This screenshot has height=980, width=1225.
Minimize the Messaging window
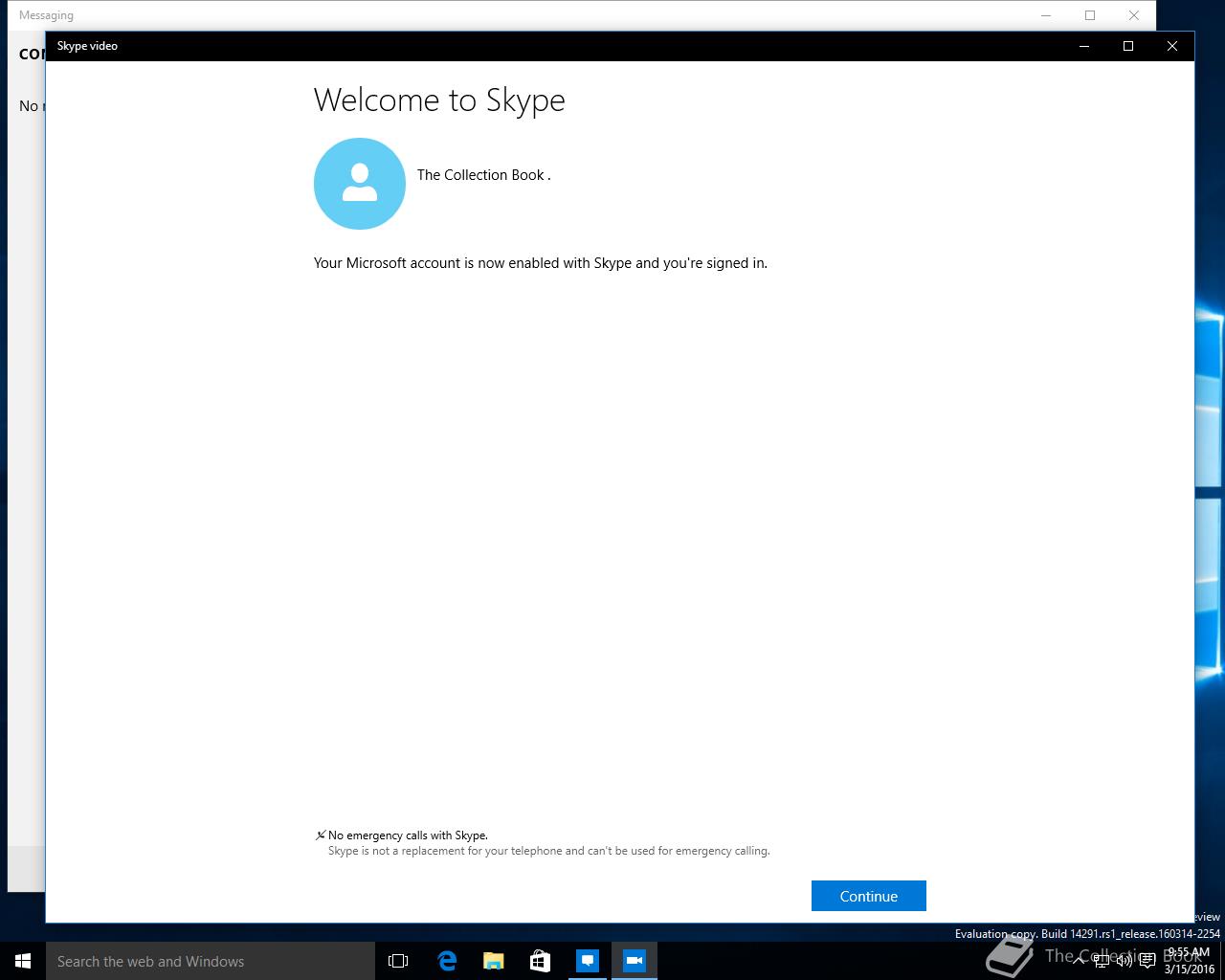(1046, 15)
